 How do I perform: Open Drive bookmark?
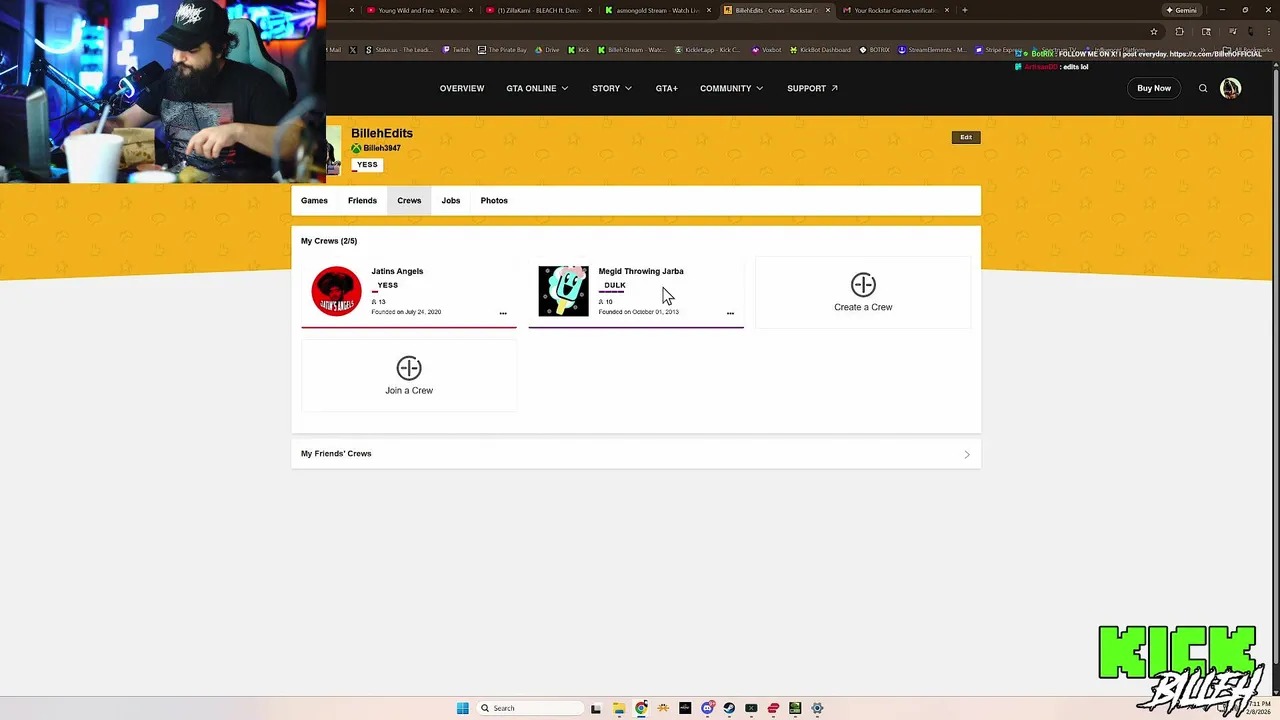[x=547, y=50]
